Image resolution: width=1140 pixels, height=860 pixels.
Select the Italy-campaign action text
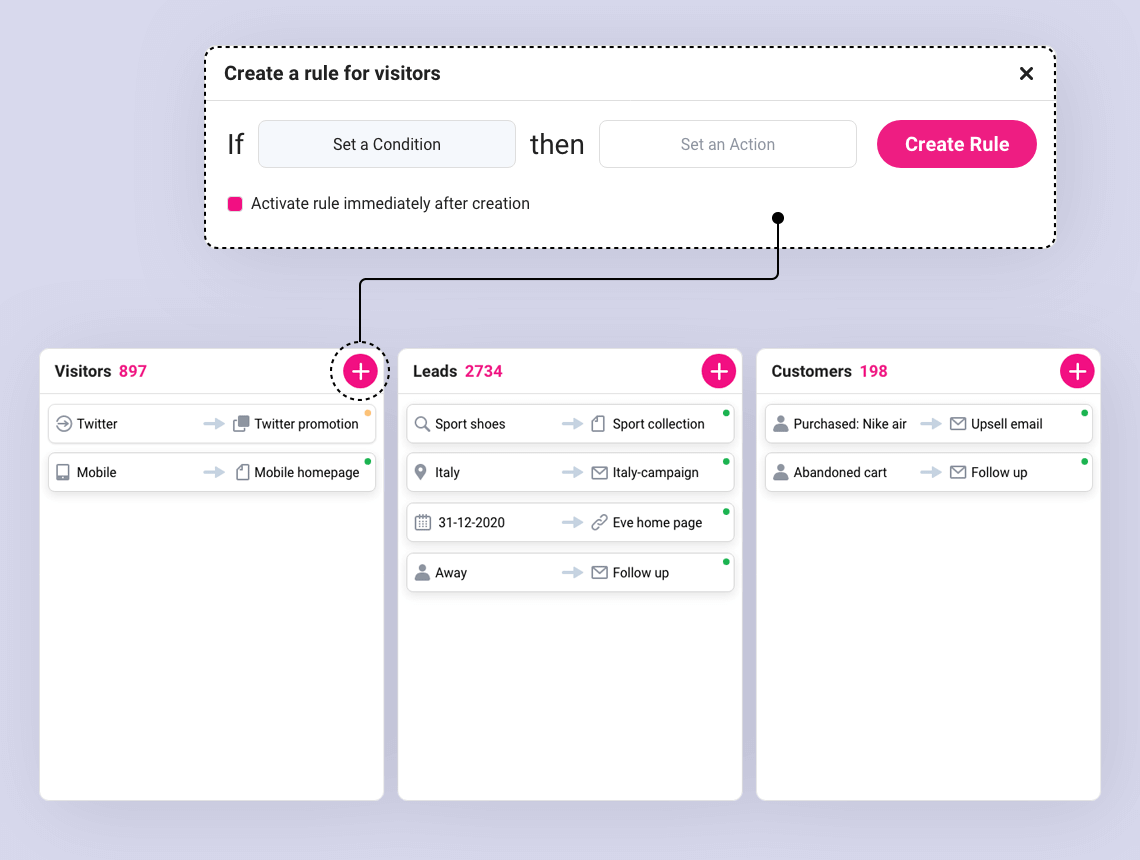coord(656,473)
